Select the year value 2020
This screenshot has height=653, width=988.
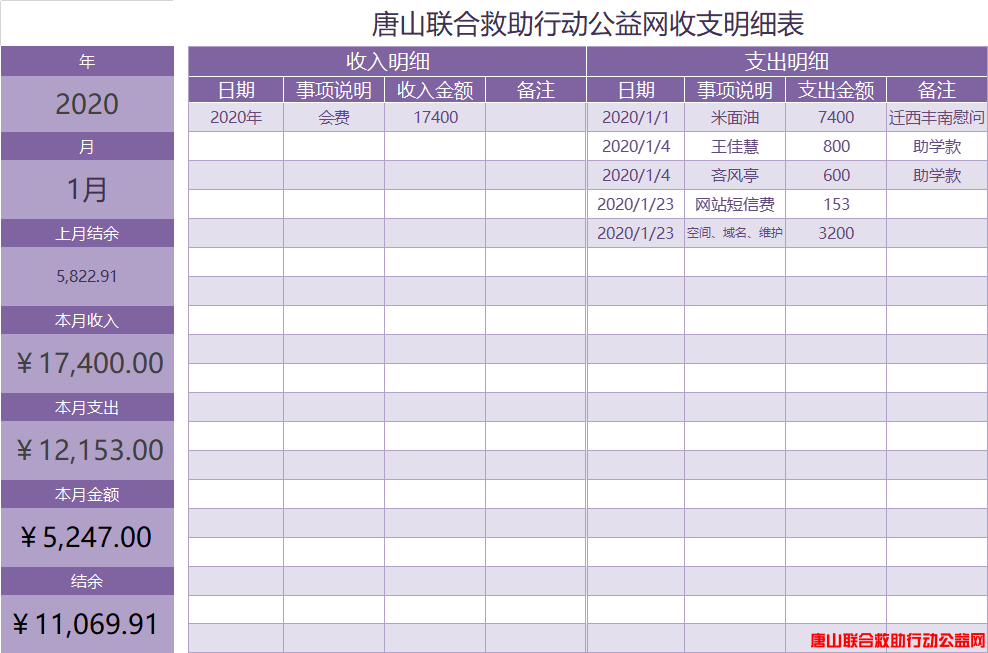pos(87,104)
